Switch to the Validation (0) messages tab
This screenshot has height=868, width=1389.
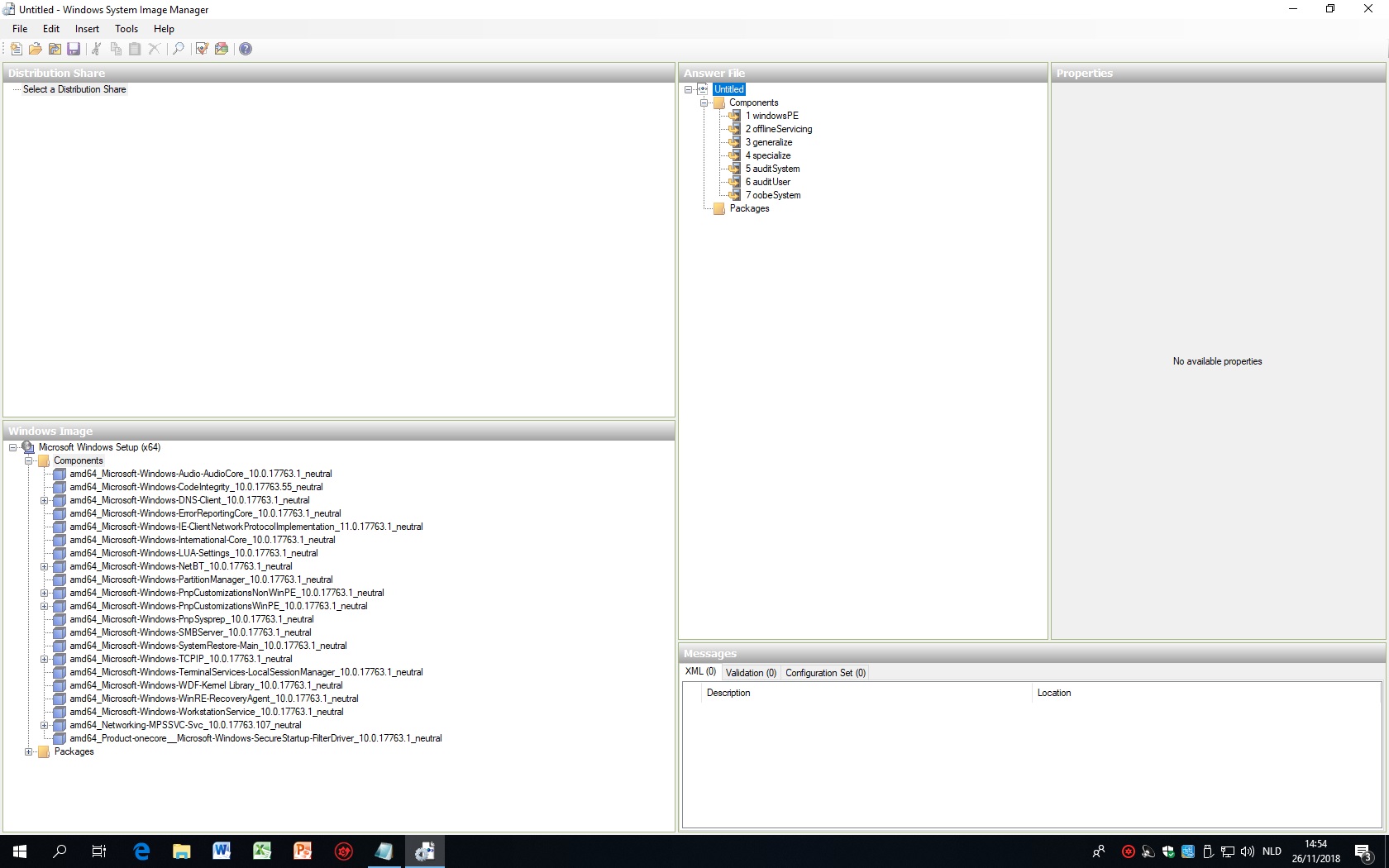click(x=751, y=673)
